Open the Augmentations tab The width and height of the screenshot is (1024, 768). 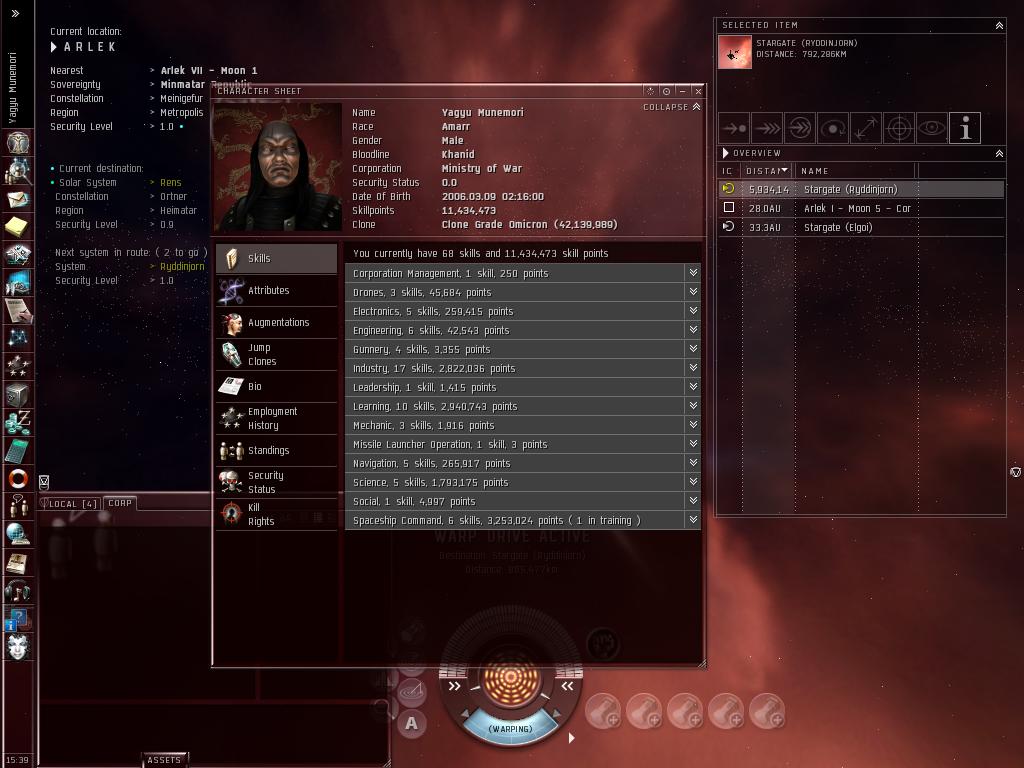276,323
